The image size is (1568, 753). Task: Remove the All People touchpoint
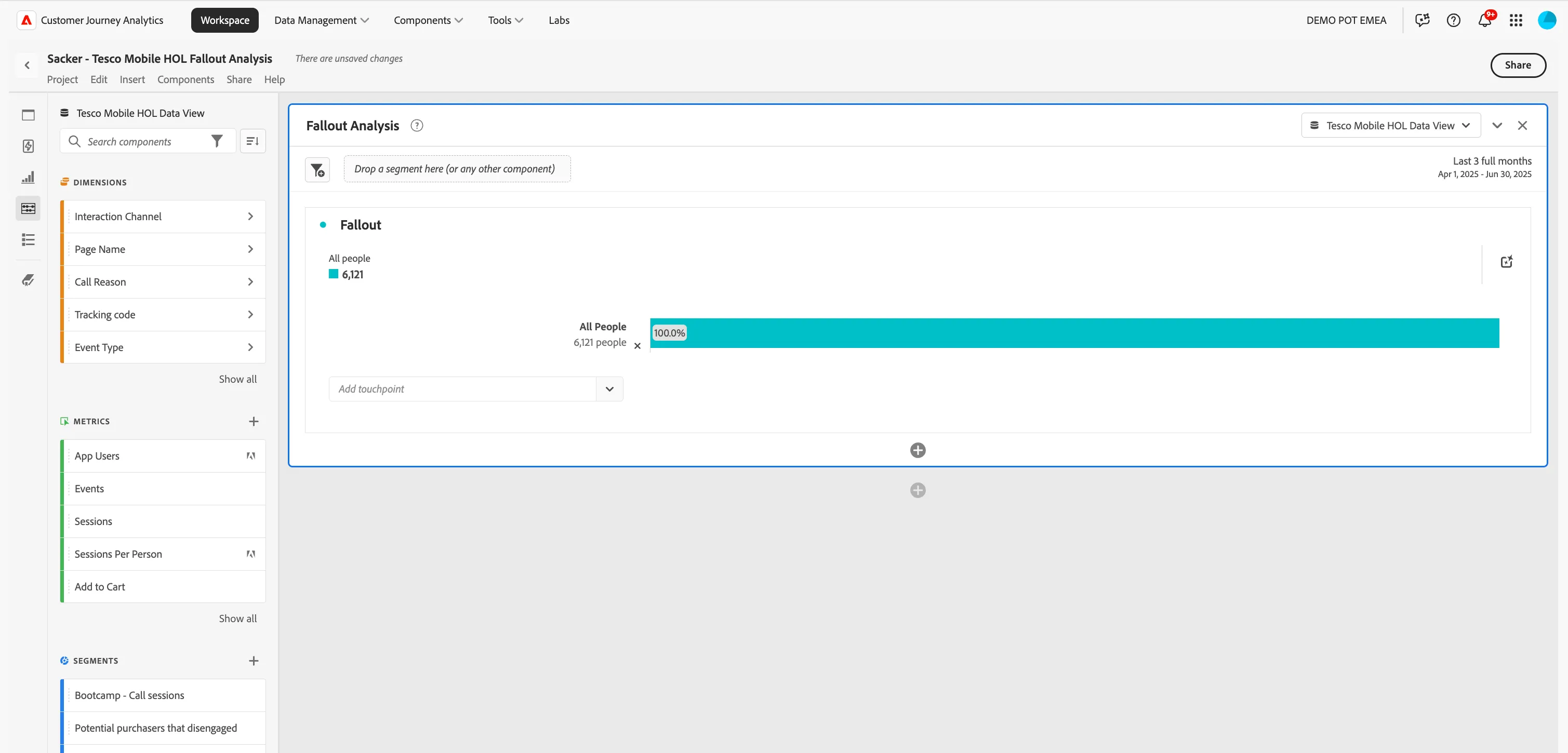click(637, 346)
